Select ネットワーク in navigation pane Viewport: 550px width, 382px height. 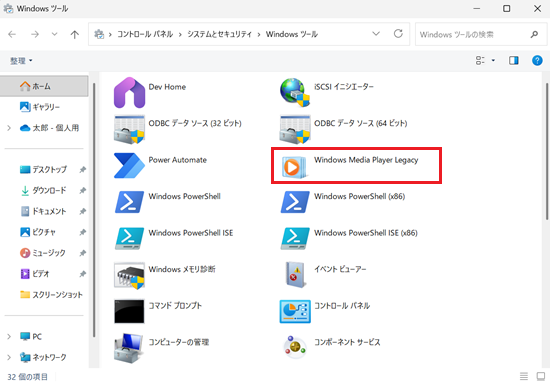[x=43, y=357]
